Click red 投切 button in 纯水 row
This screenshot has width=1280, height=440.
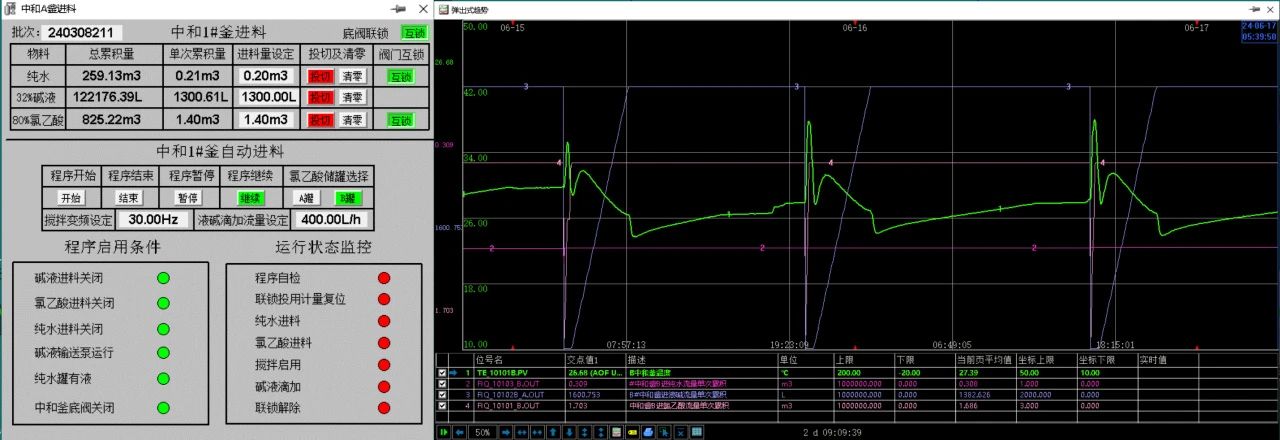pyautogui.click(x=320, y=76)
